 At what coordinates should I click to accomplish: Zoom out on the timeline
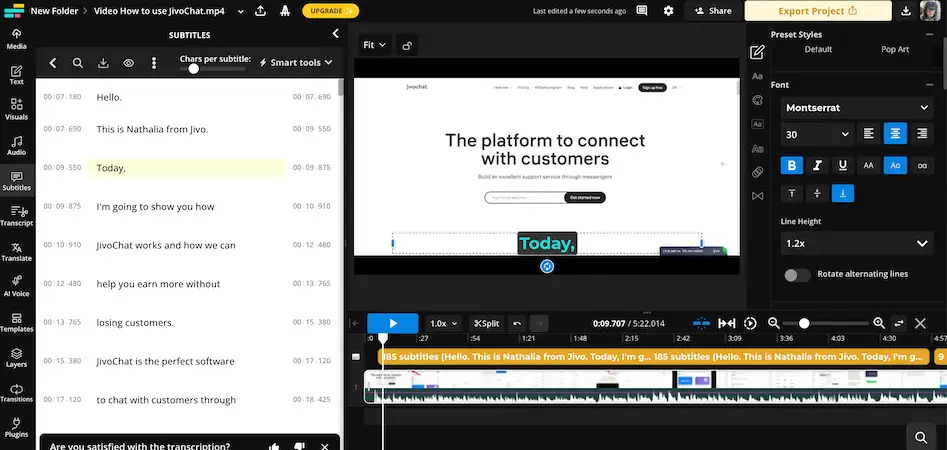tap(774, 324)
